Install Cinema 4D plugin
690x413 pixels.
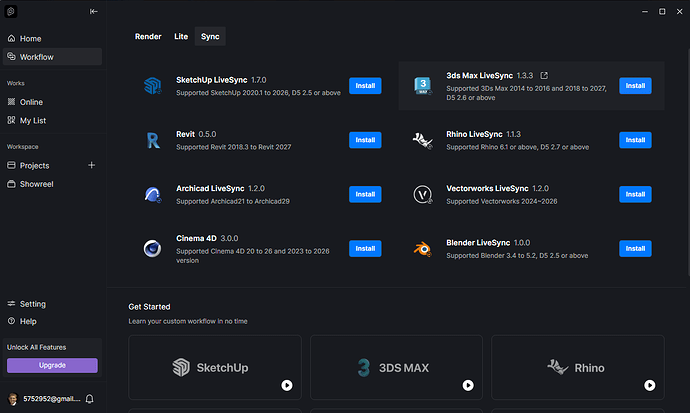pyautogui.click(x=365, y=249)
